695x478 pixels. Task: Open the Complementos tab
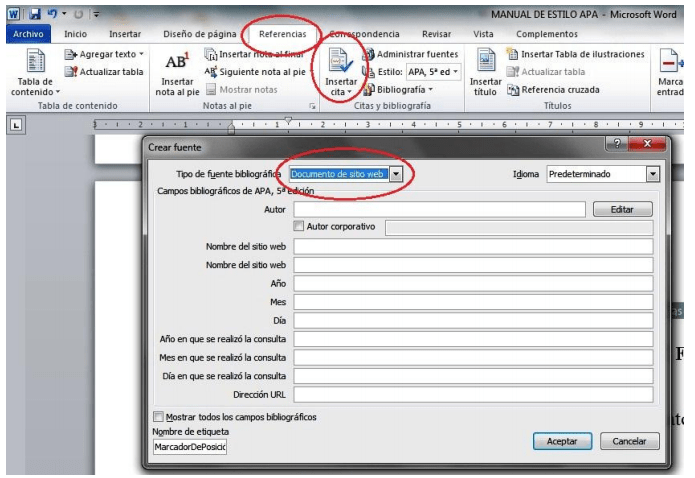547,34
